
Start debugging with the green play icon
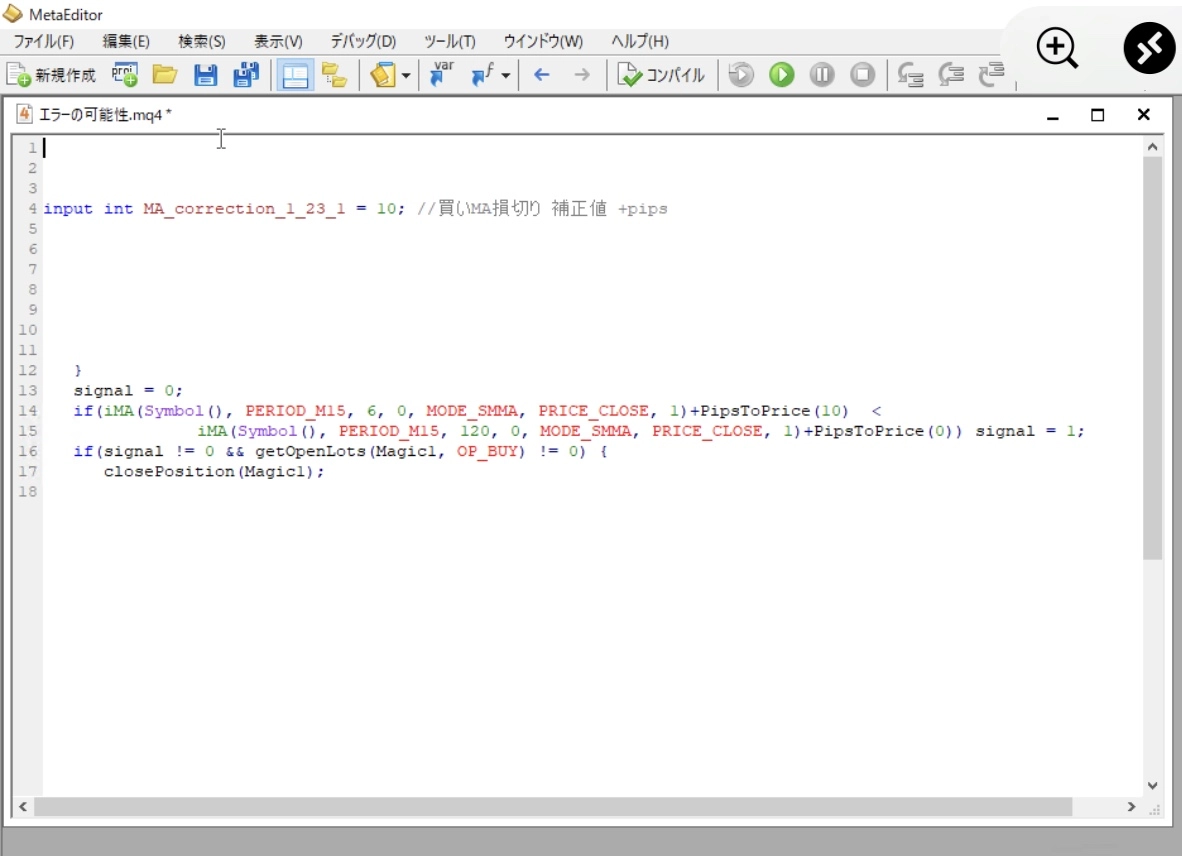781,75
